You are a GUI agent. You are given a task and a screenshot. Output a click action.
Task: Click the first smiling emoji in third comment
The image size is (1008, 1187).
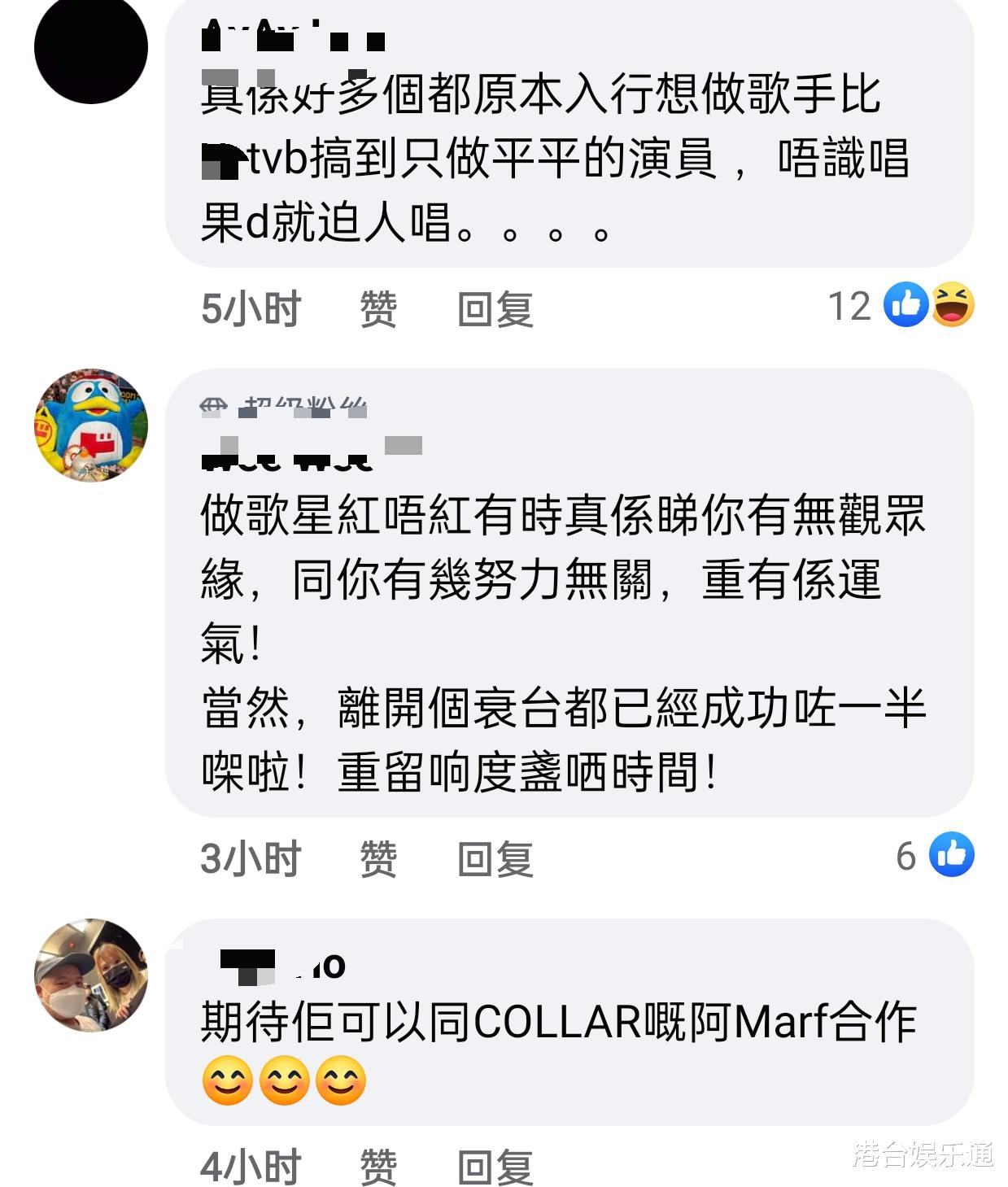coord(227,1080)
